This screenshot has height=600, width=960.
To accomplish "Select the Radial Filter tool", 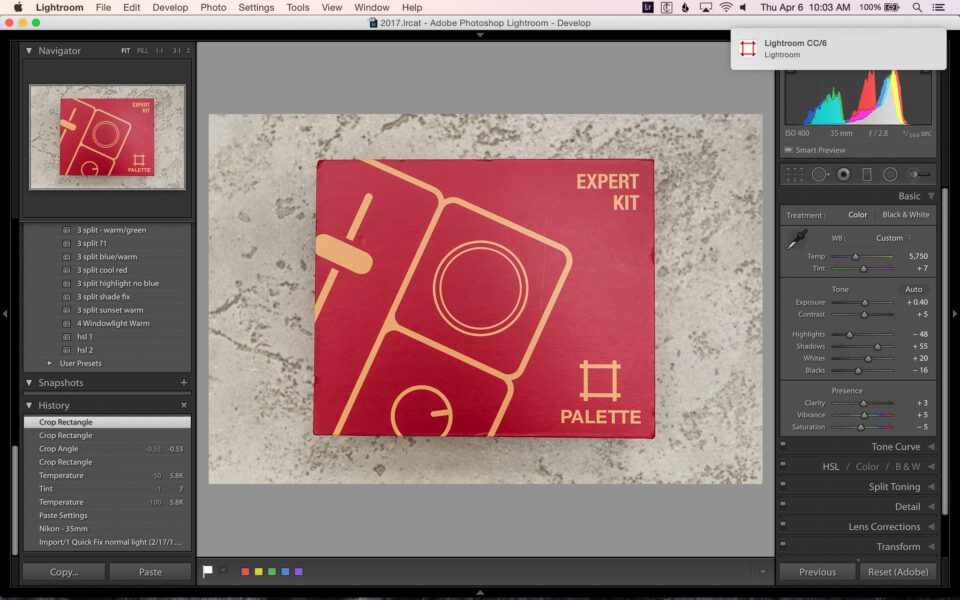I will (x=890, y=174).
